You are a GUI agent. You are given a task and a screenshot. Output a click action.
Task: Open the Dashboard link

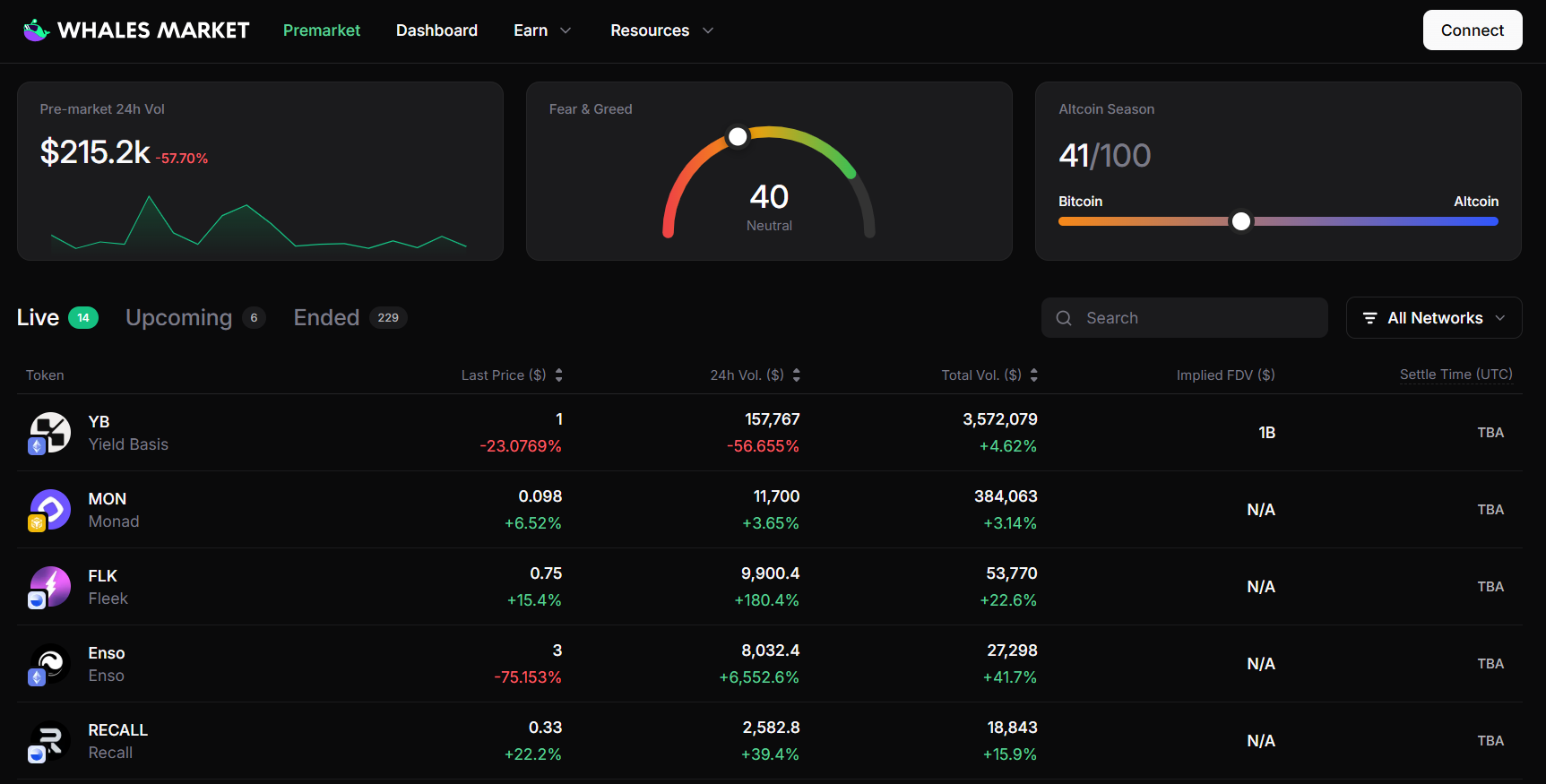[x=436, y=30]
